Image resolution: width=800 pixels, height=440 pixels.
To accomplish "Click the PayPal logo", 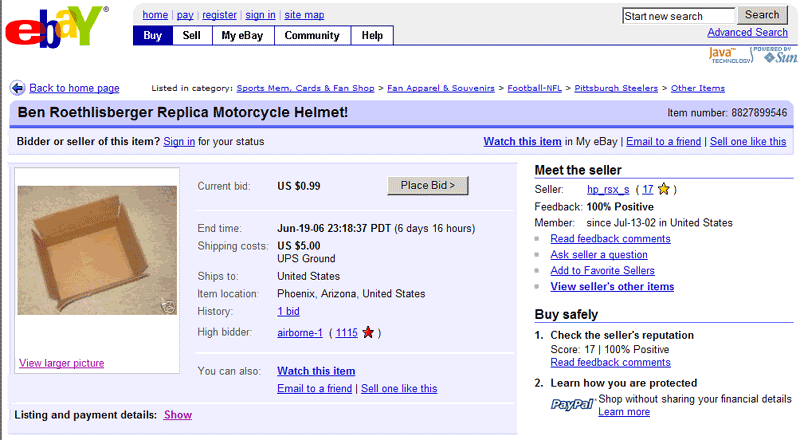I will click(572, 404).
